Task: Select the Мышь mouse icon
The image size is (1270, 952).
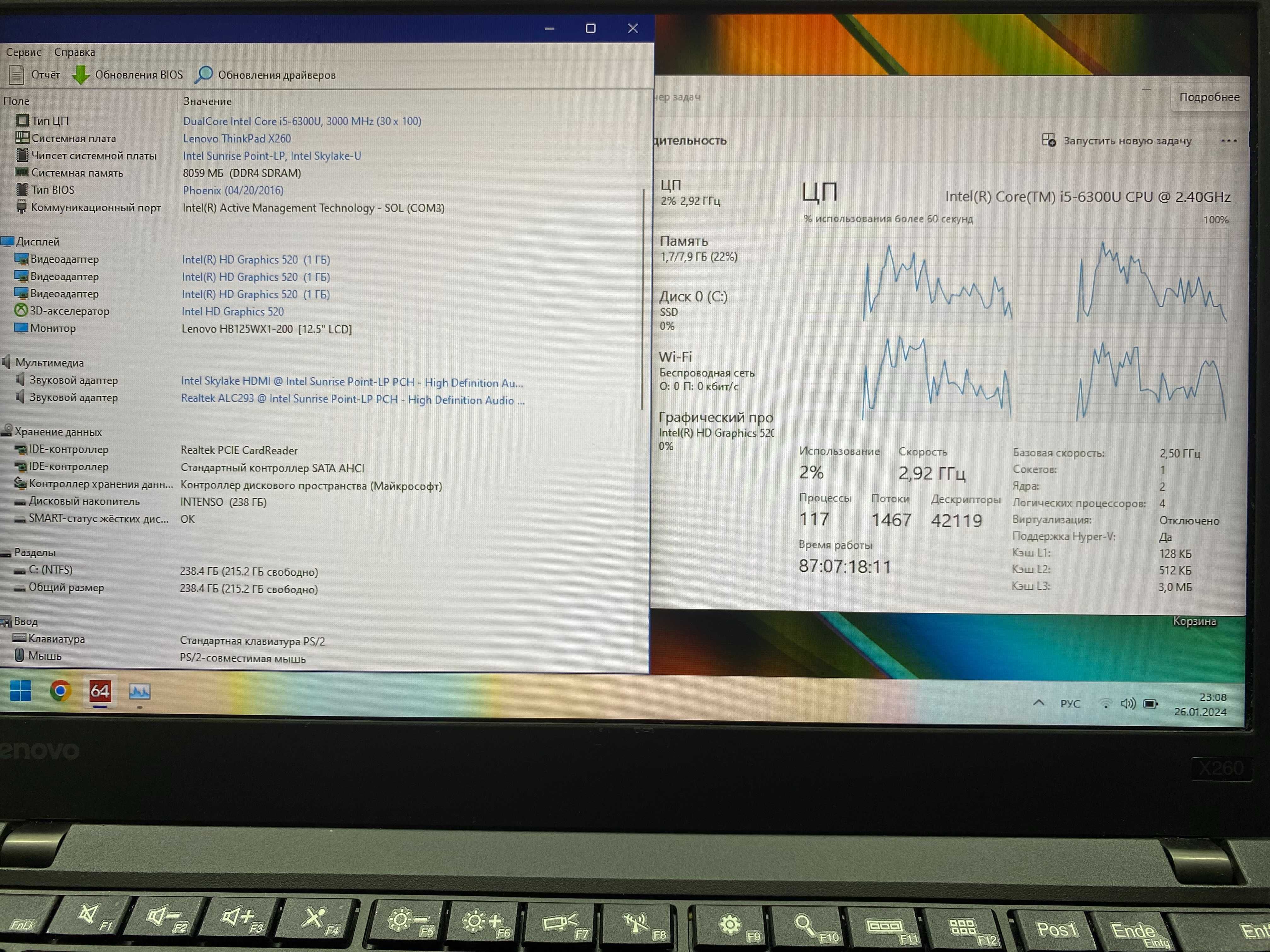Action: click(20, 655)
